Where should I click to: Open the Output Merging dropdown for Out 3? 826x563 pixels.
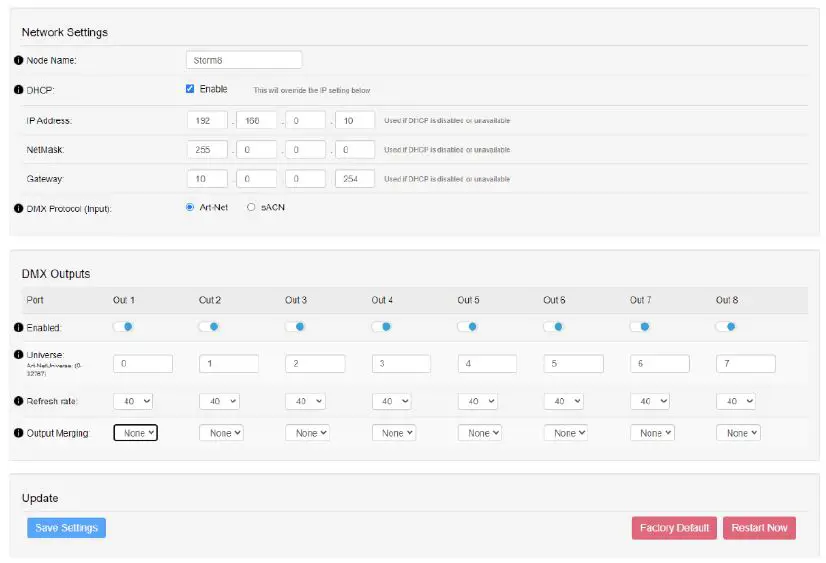308,433
